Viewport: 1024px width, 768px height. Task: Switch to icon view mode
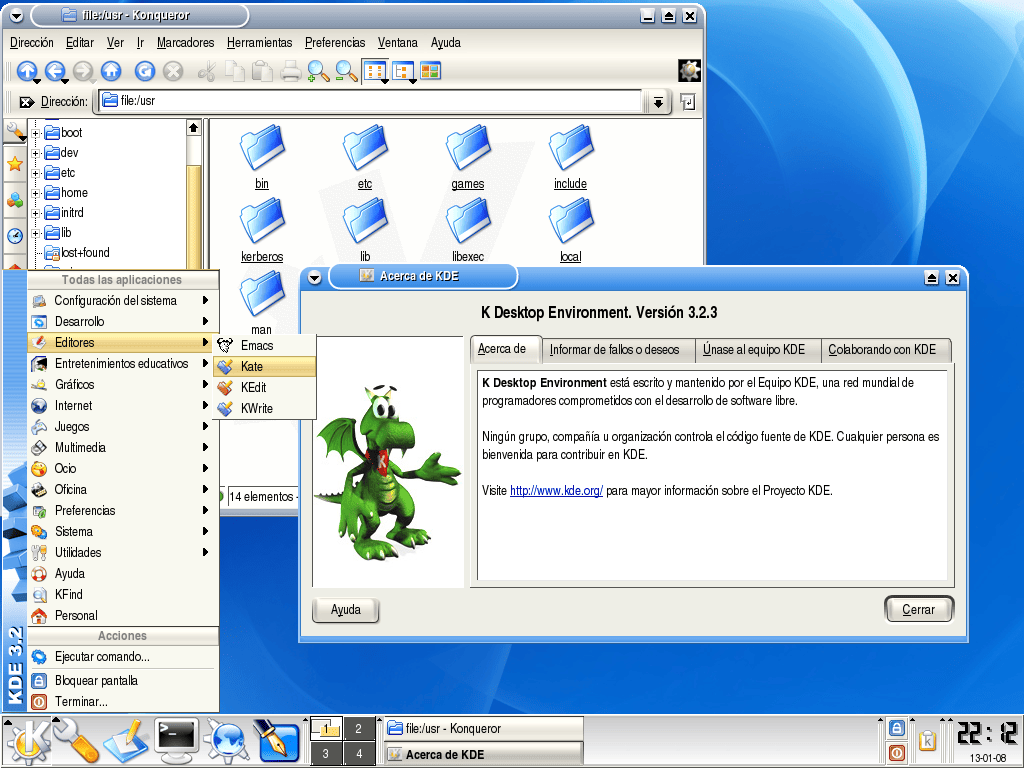[375, 71]
